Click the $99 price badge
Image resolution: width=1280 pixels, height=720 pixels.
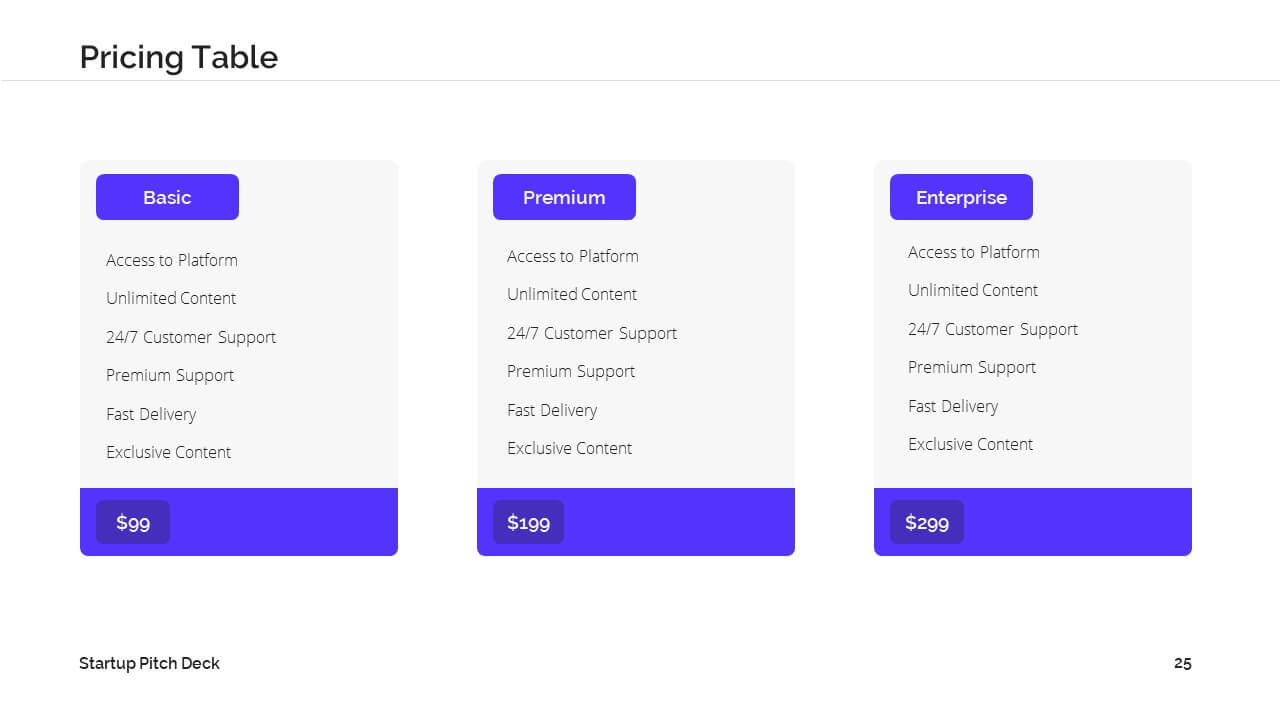pyautogui.click(x=133, y=522)
